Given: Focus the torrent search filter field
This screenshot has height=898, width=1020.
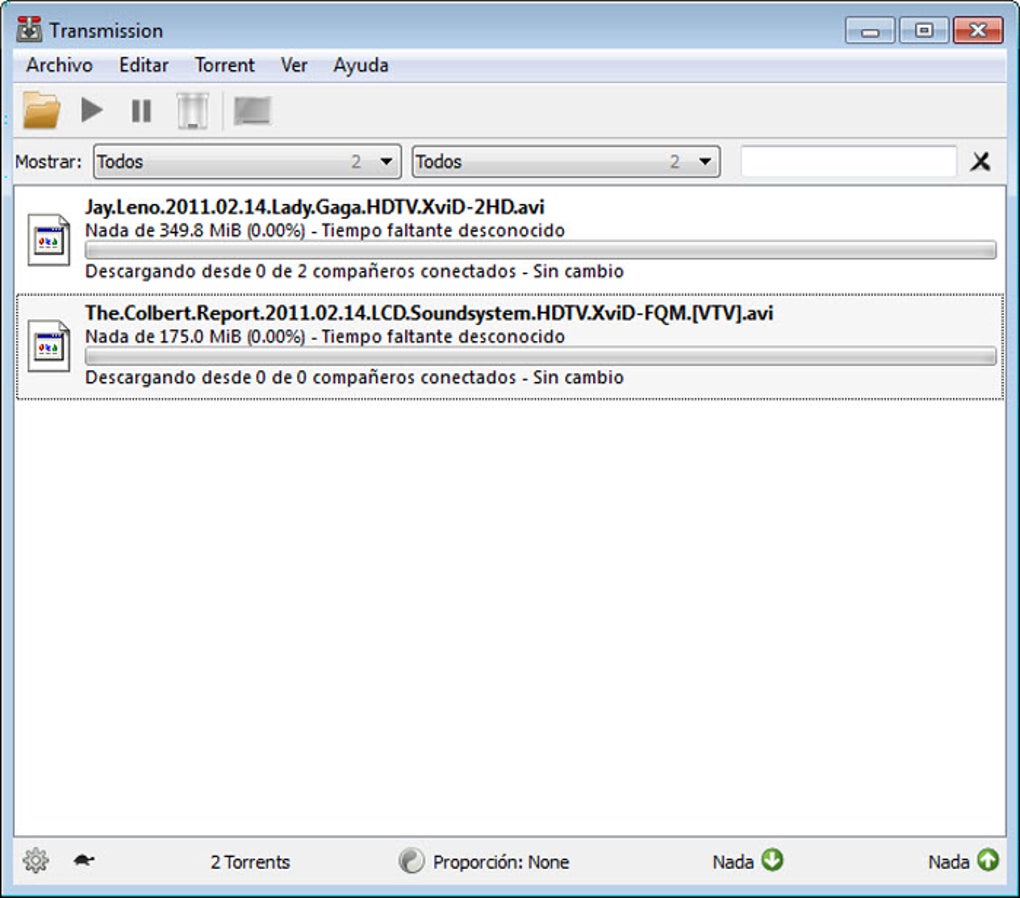Looking at the screenshot, I should [848, 161].
